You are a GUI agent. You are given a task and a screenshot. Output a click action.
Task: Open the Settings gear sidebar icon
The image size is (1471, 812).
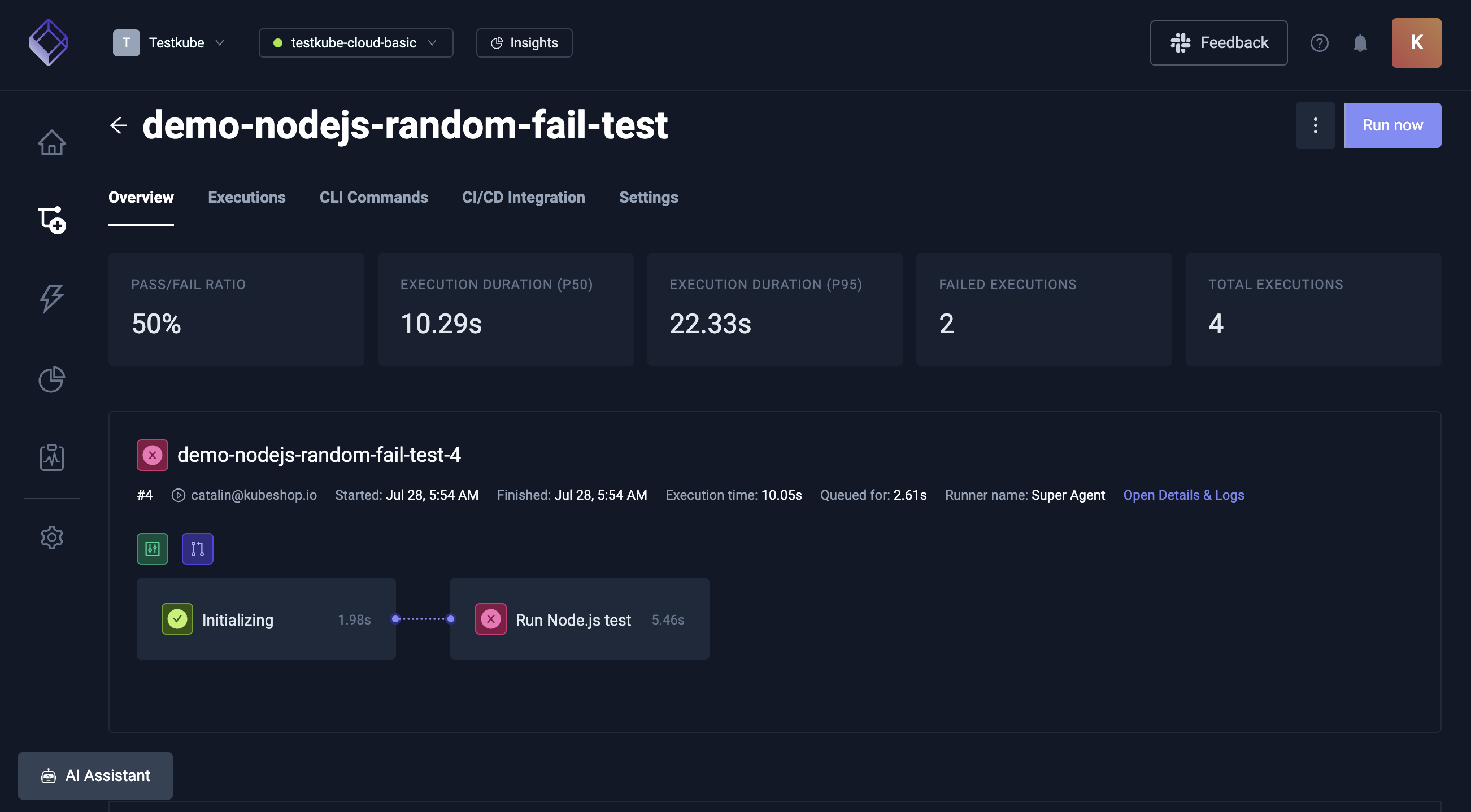pos(51,537)
